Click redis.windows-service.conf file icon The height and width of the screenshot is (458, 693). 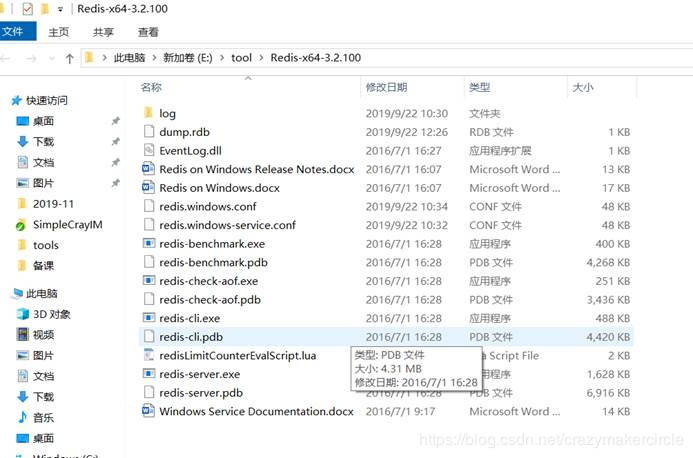(x=149, y=225)
